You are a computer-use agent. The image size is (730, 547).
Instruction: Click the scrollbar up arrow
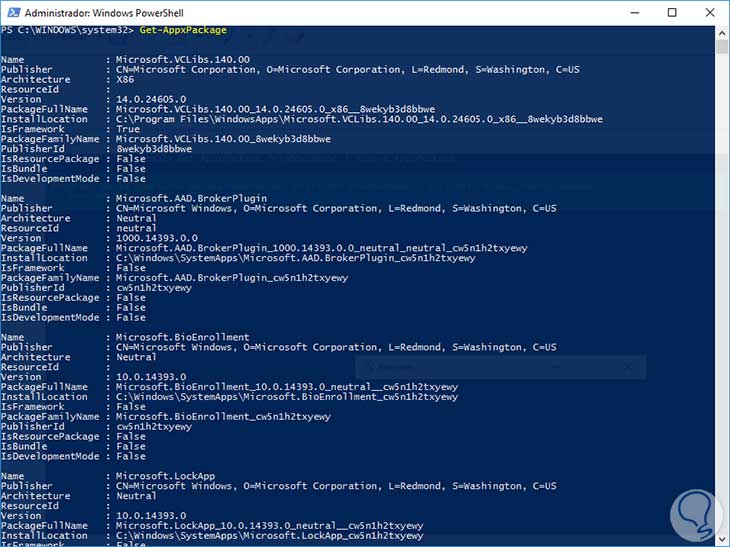[x=722, y=33]
